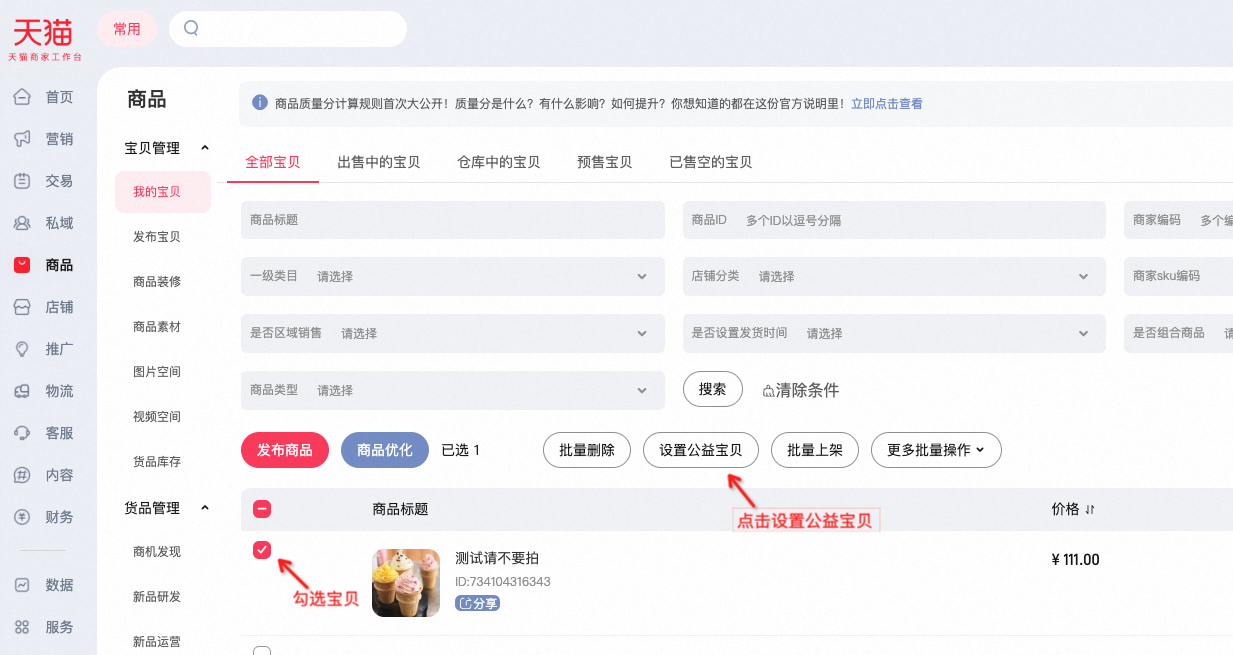Open the 商品类型 dropdown
The image size is (1233, 655).
point(453,390)
